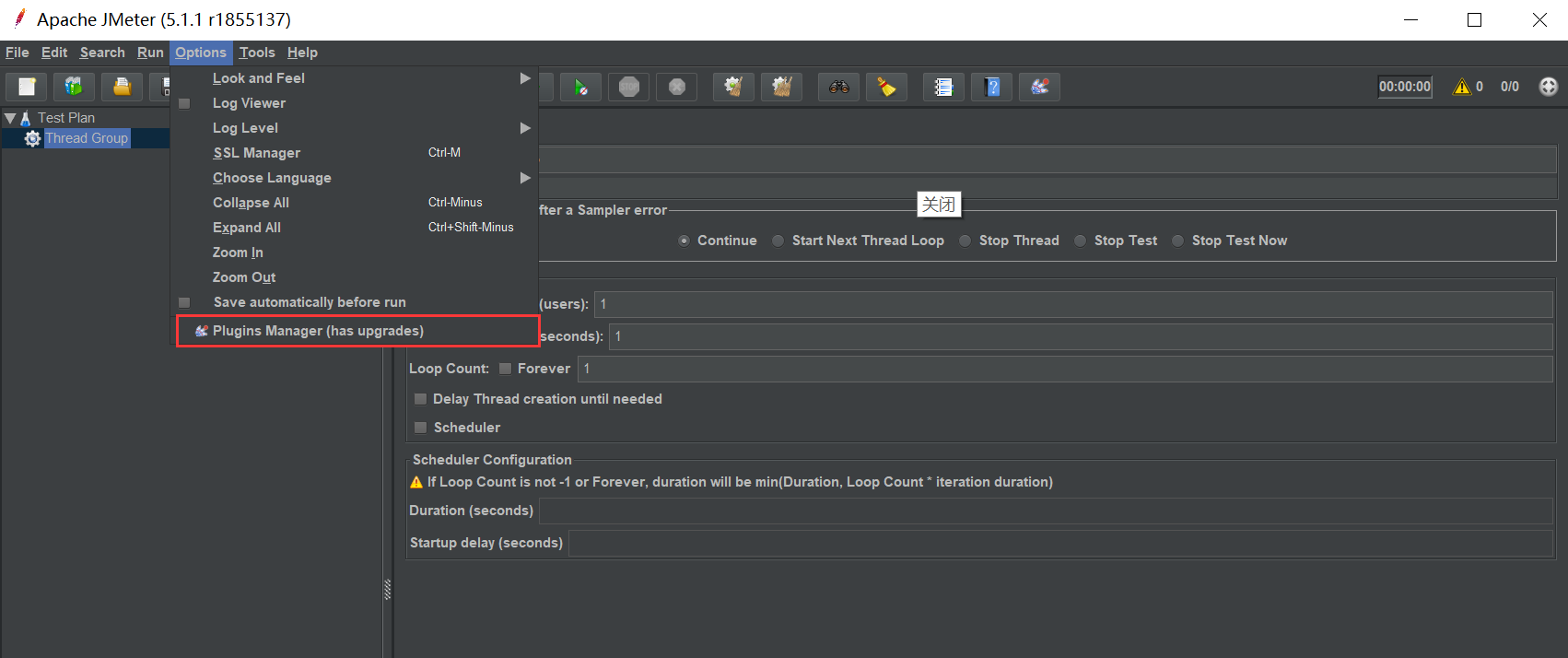Click the Stop test toolbar icon

coord(629,87)
